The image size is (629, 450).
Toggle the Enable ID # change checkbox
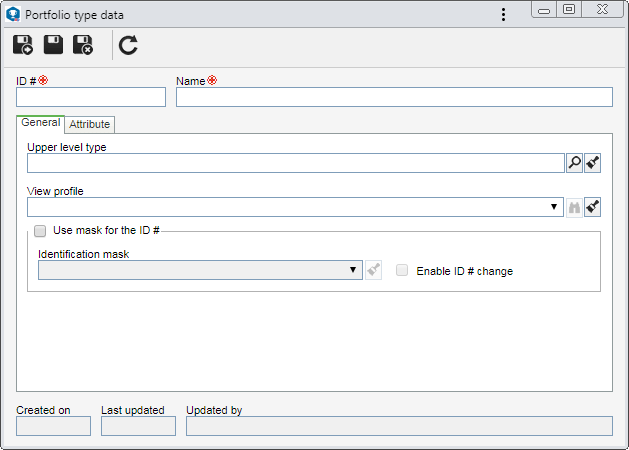(402, 270)
